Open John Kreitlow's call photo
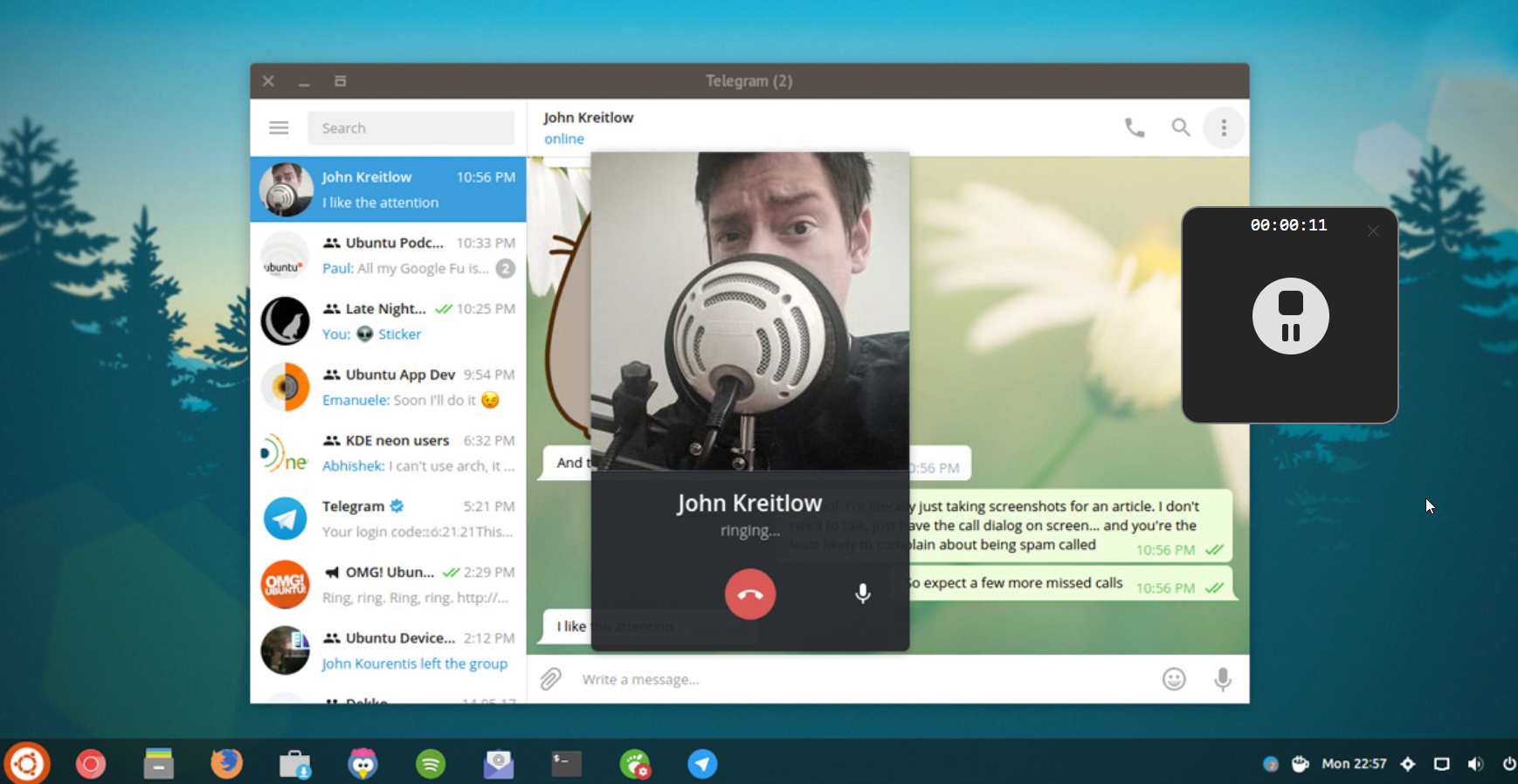This screenshot has width=1518, height=784. [x=750, y=312]
